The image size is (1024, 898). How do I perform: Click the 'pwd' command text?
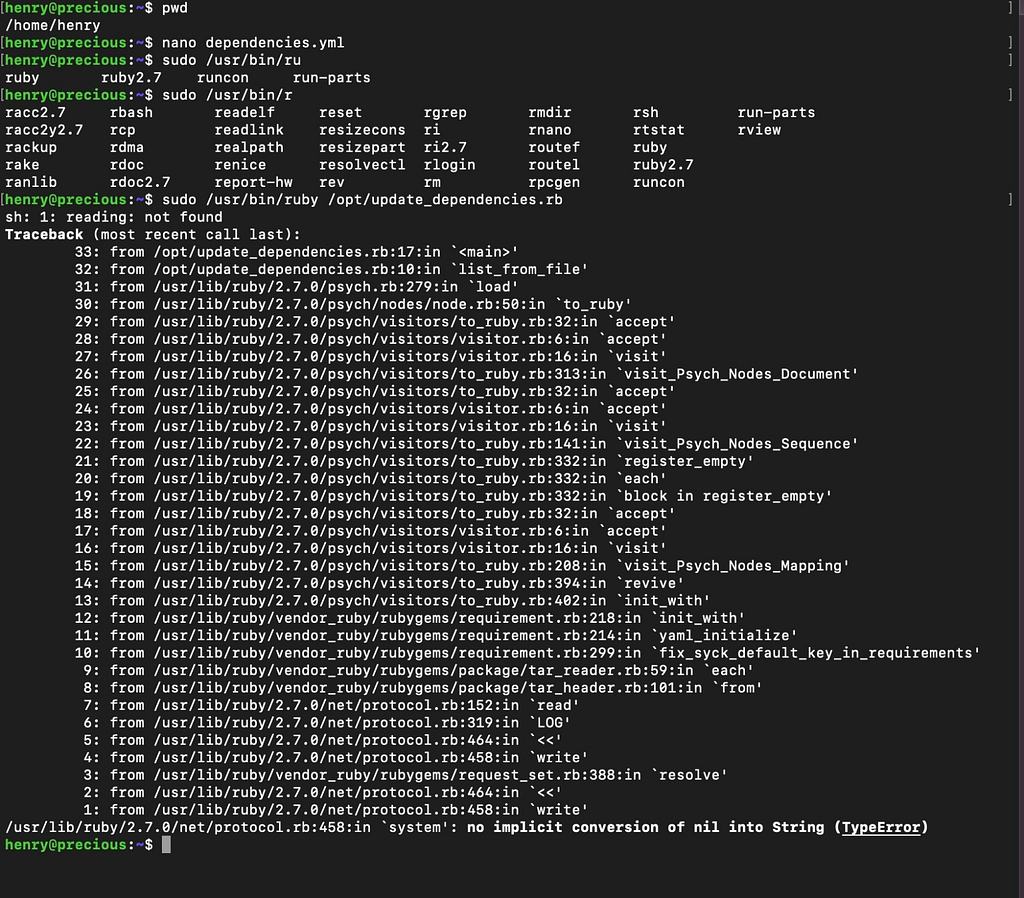pos(174,8)
